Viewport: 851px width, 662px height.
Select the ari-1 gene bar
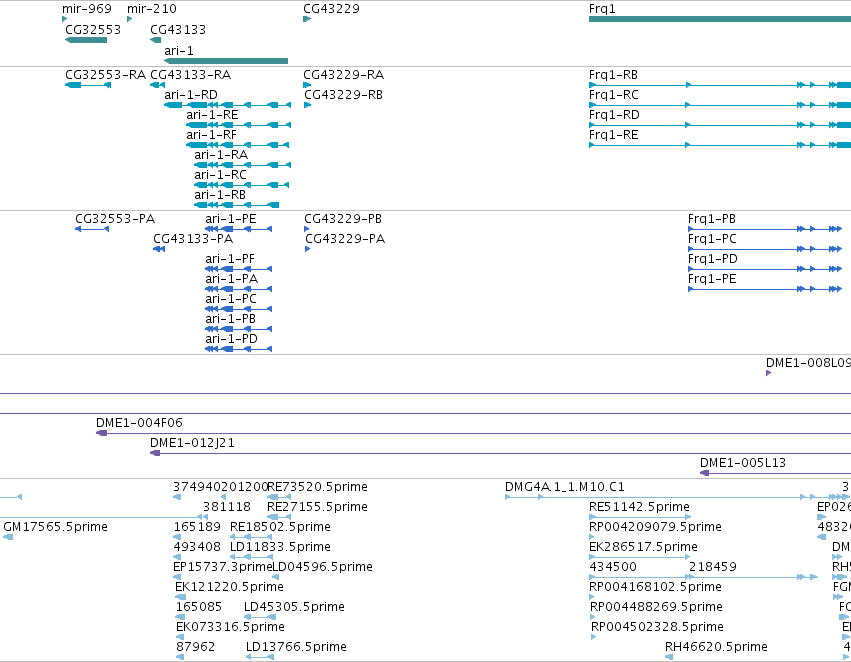click(x=226, y=61)
